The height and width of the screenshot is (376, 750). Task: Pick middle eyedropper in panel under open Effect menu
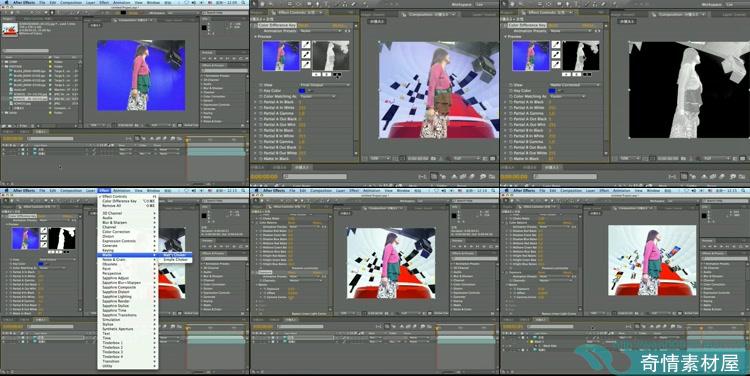(x=44, y=237)
